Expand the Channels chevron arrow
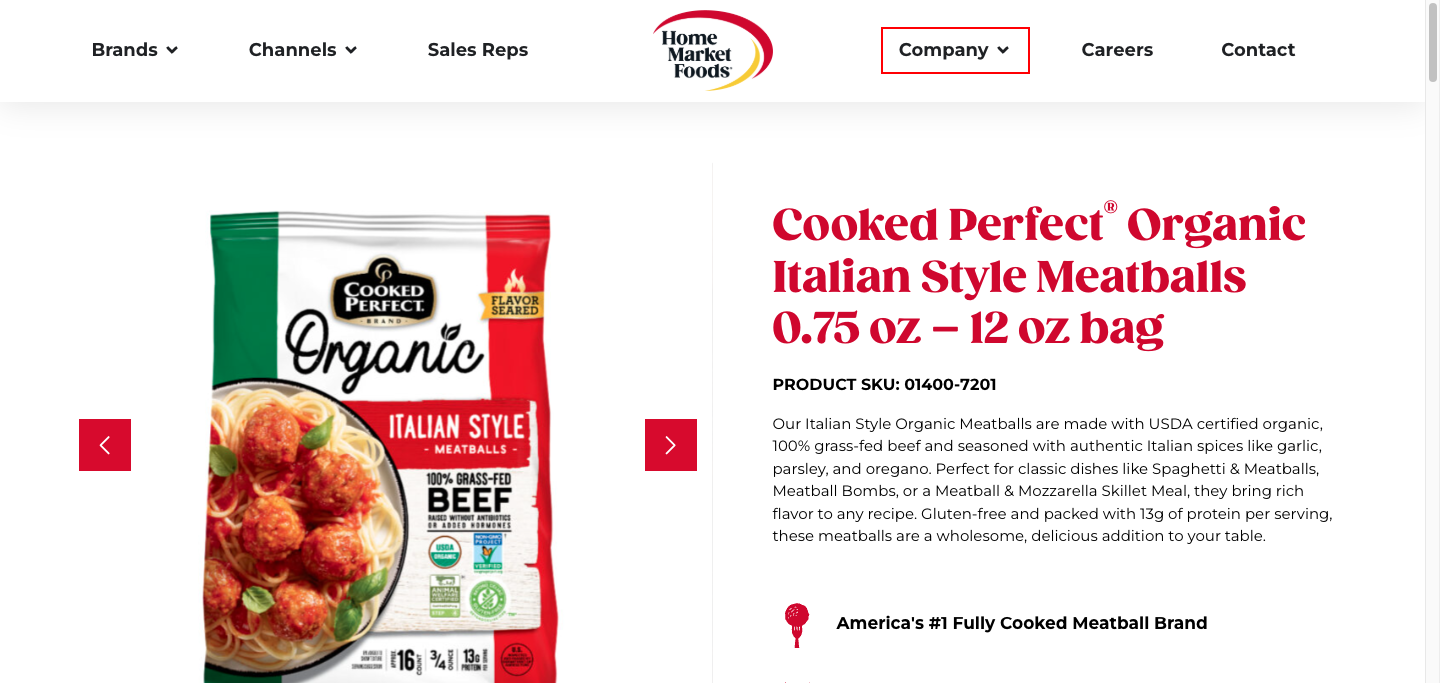Screen dimensions: 1440x683 pos(351,50)
